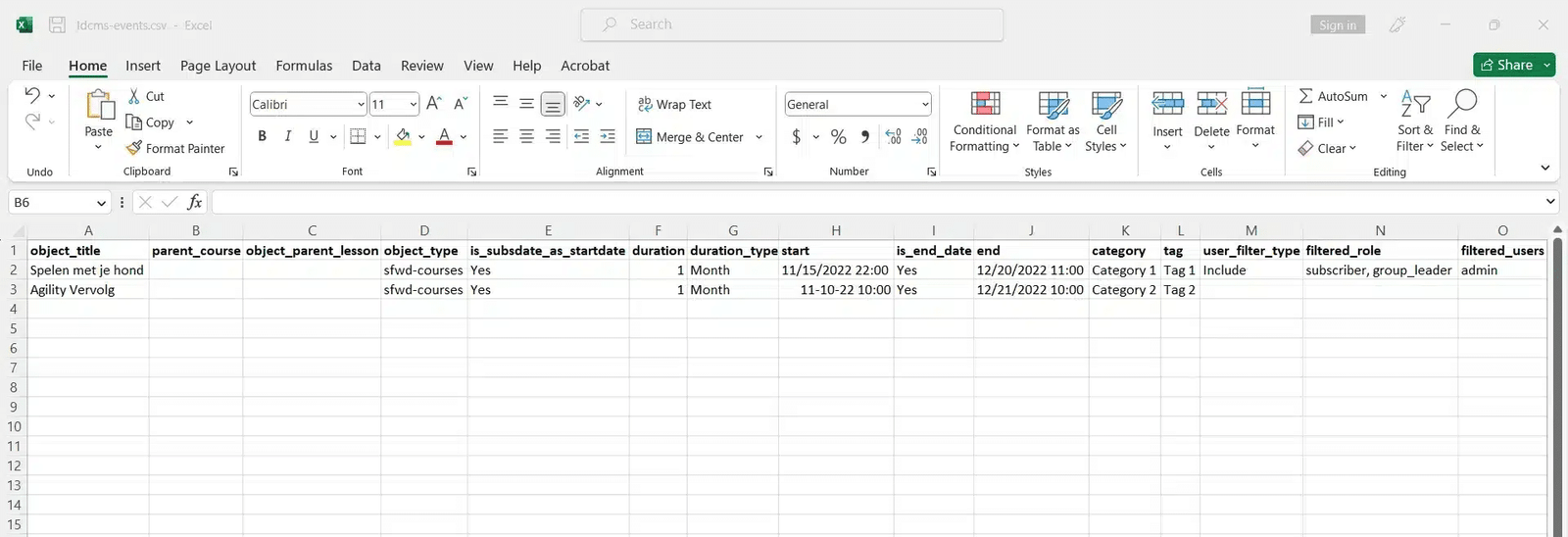Switch to the Insert tab
This screenshot has height=537, width=1568.
tap(143, 66)
